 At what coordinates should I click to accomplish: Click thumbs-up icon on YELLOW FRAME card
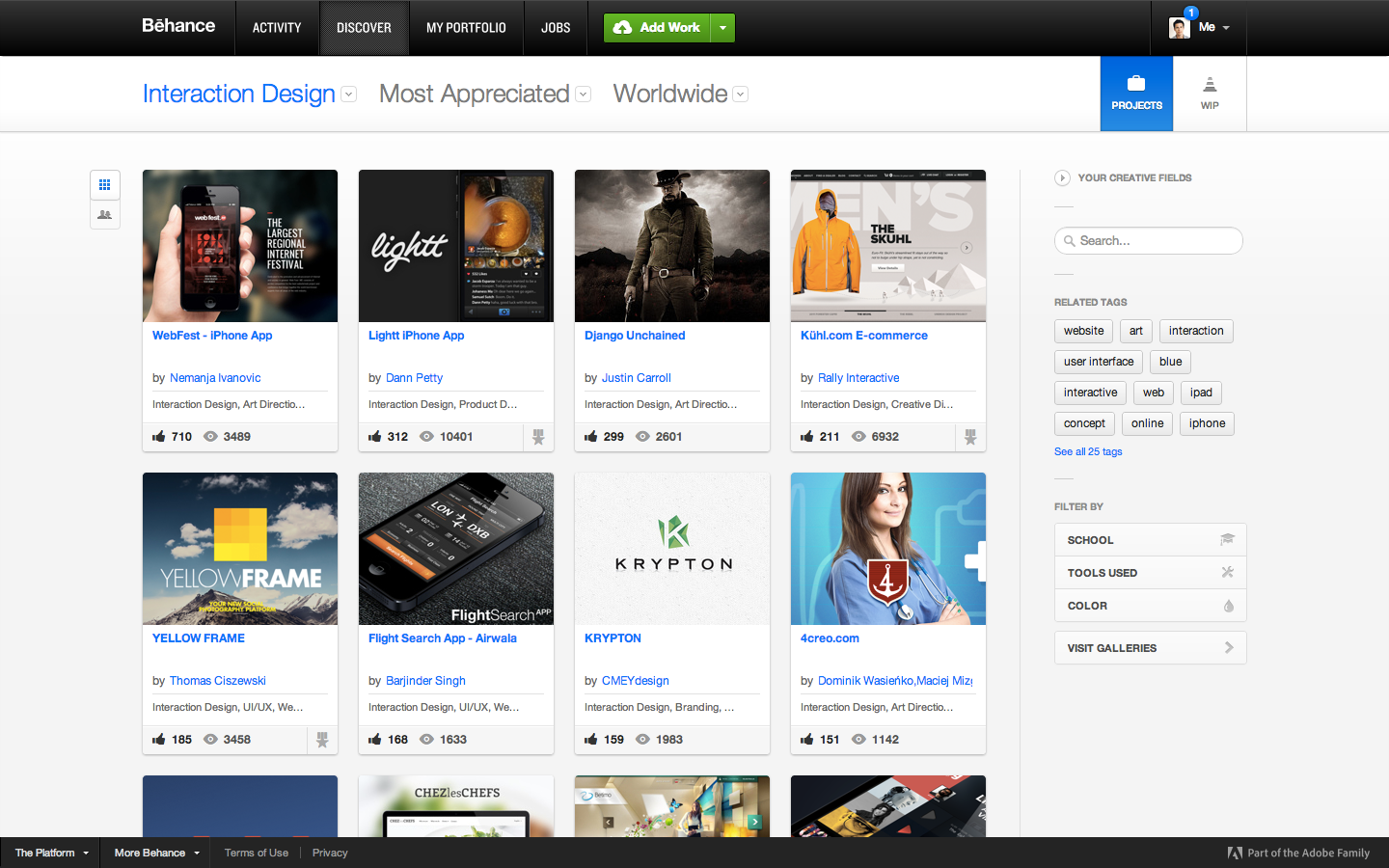click(x=159, y=740)
